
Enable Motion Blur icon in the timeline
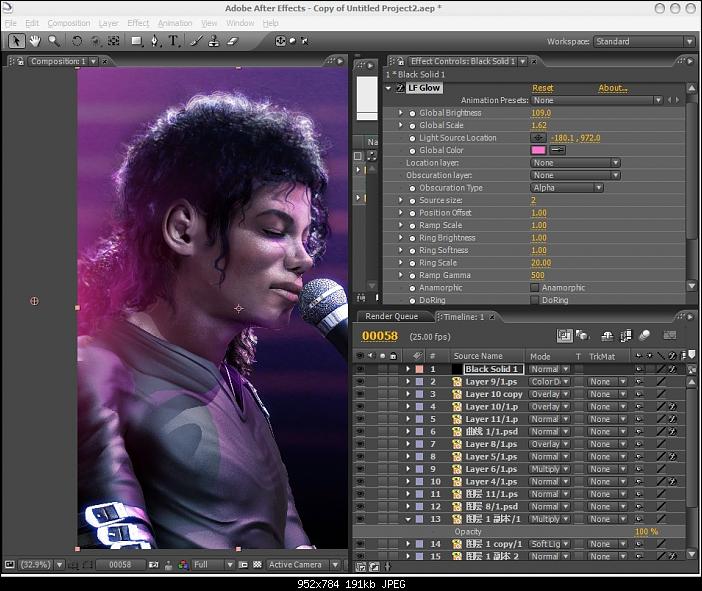pos(644,335)
